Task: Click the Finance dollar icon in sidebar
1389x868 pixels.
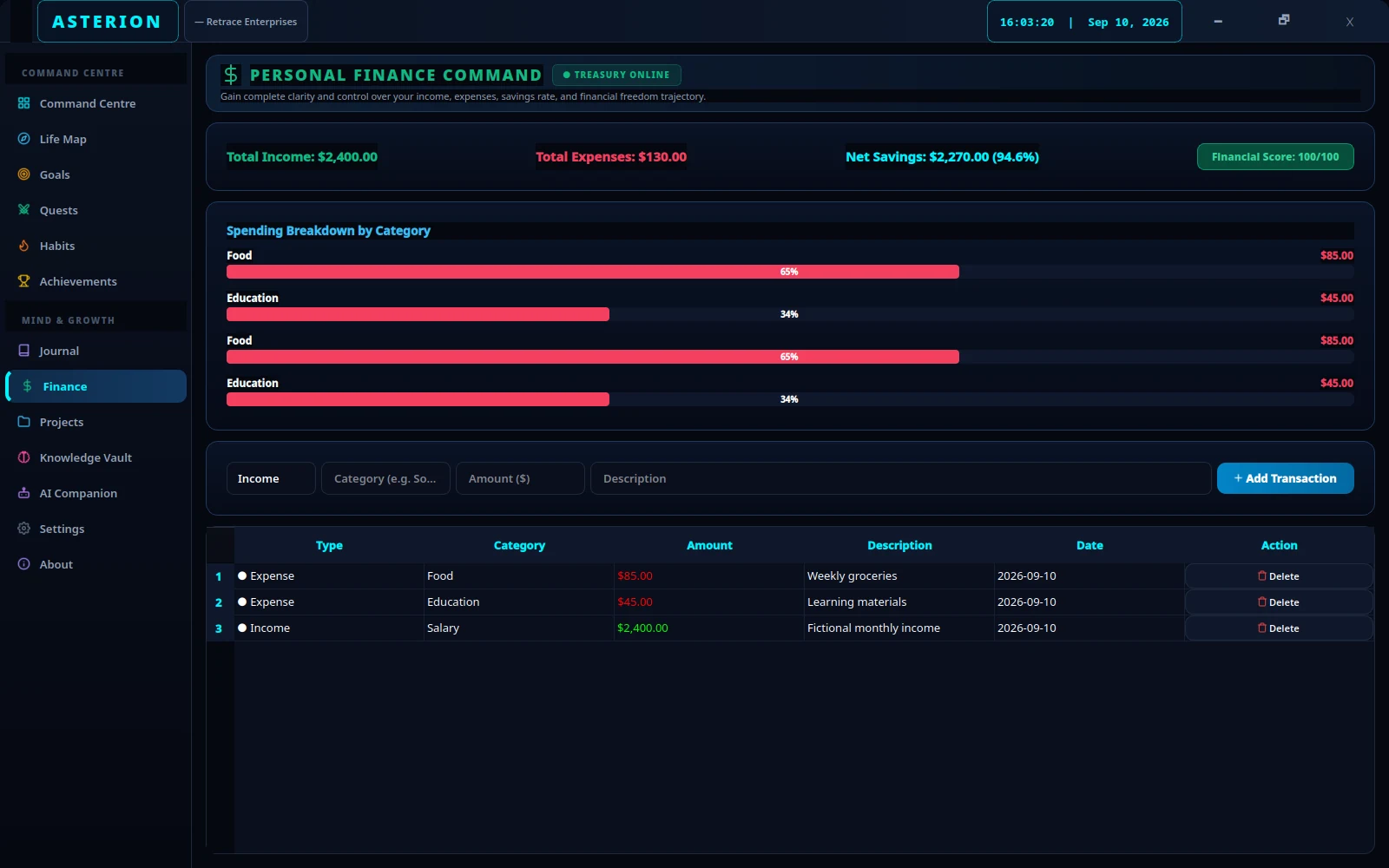Action: pos(28,386)
